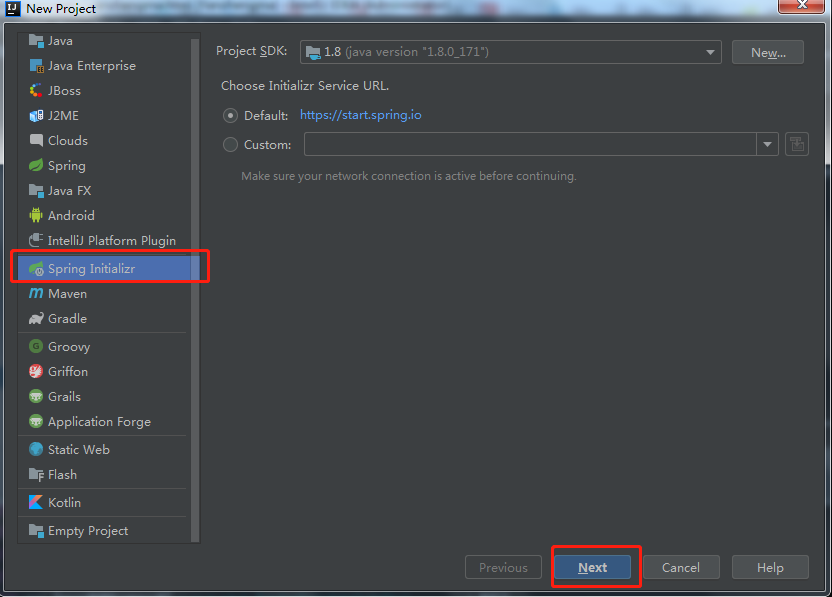The height and width of the screenshot is (597, 832).
Task: Select Maven in the project list
Action: point(104,293)
